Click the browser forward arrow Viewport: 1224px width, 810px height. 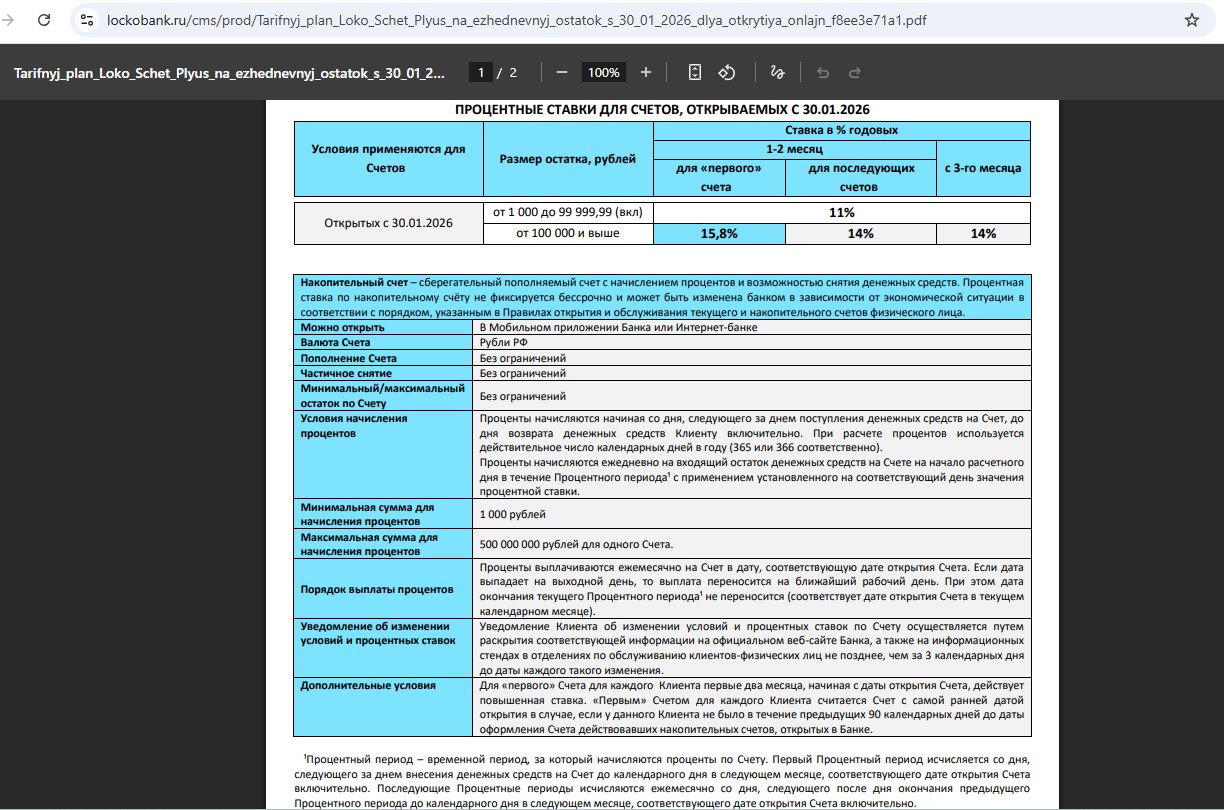[x=9, y=20]
